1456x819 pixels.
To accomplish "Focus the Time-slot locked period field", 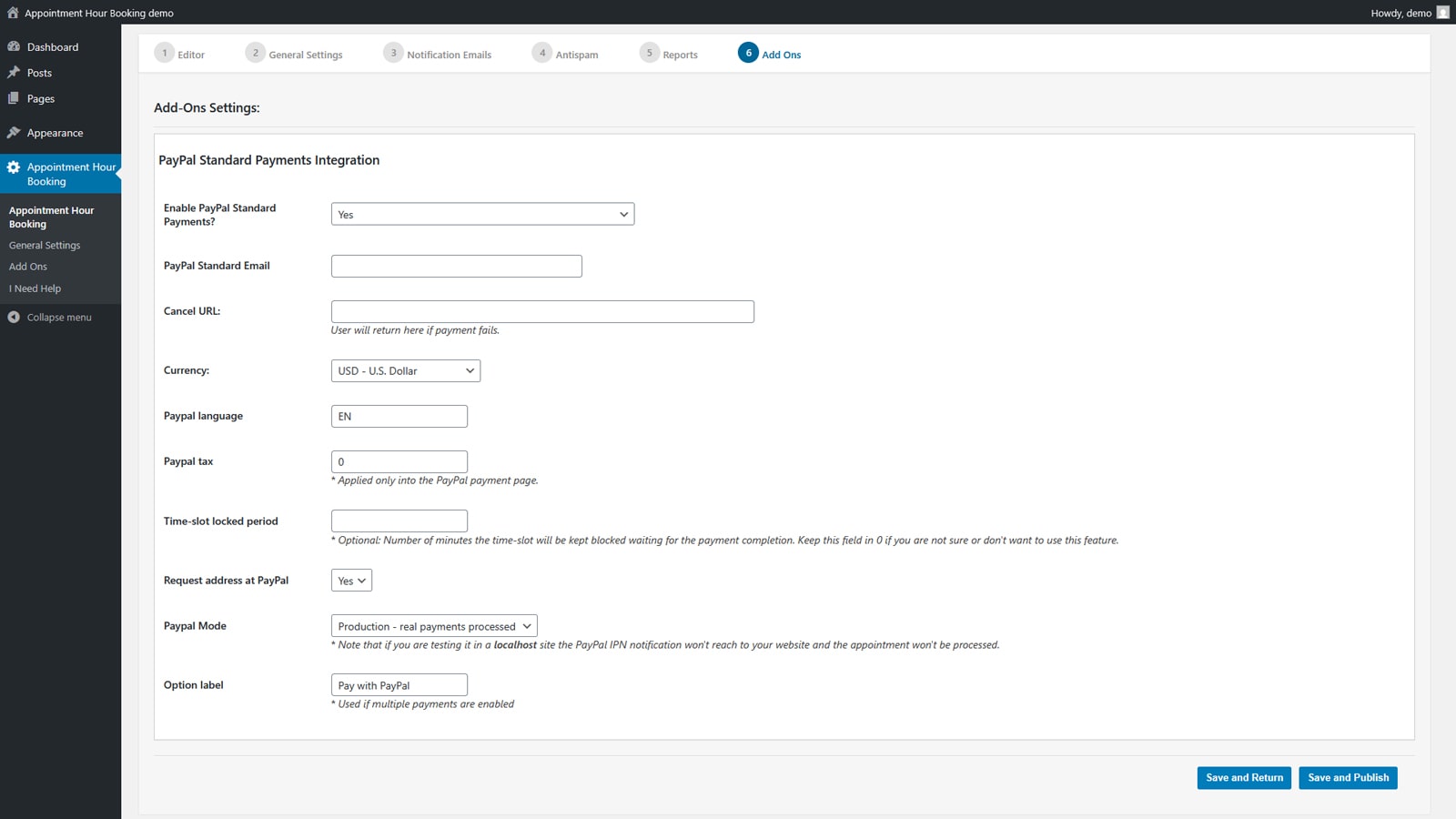I will coord(399,521).
